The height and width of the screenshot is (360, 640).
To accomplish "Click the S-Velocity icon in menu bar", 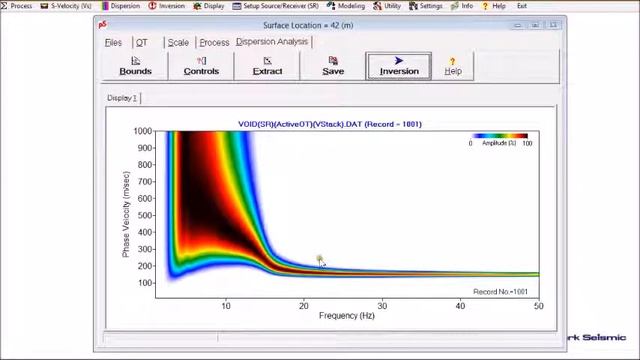I will (44, 6).
